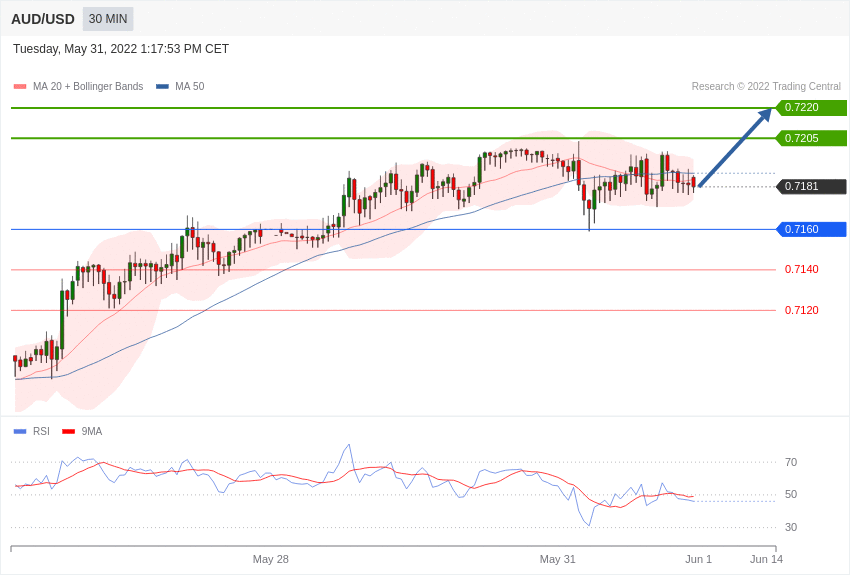
Task: Click the MA 20 + Bollinger Bands legend swatch
Action: coord(20,87)
